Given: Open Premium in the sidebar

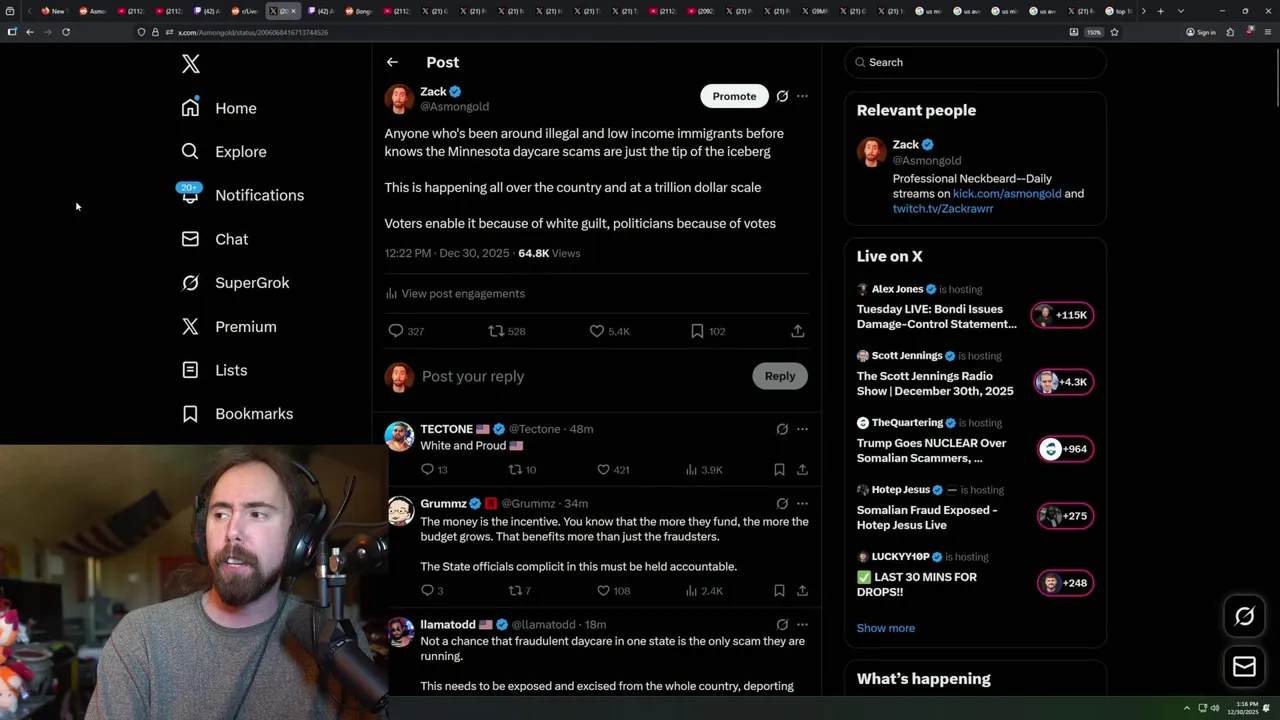Looking at the screenshot, I should (x=229, y=327).
